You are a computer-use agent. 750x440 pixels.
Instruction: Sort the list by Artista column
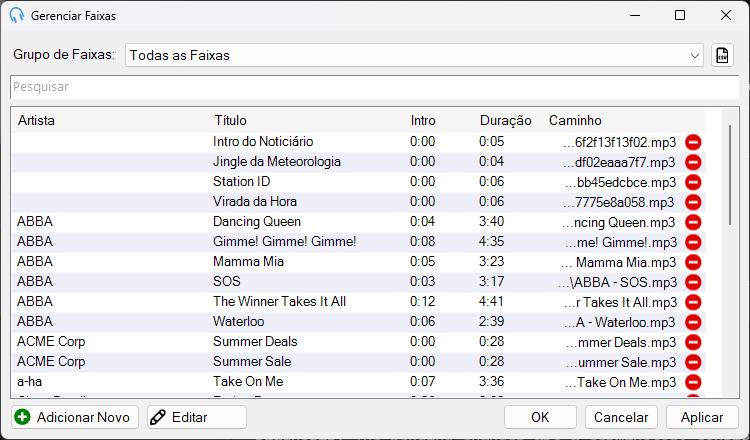click(36, 121)
